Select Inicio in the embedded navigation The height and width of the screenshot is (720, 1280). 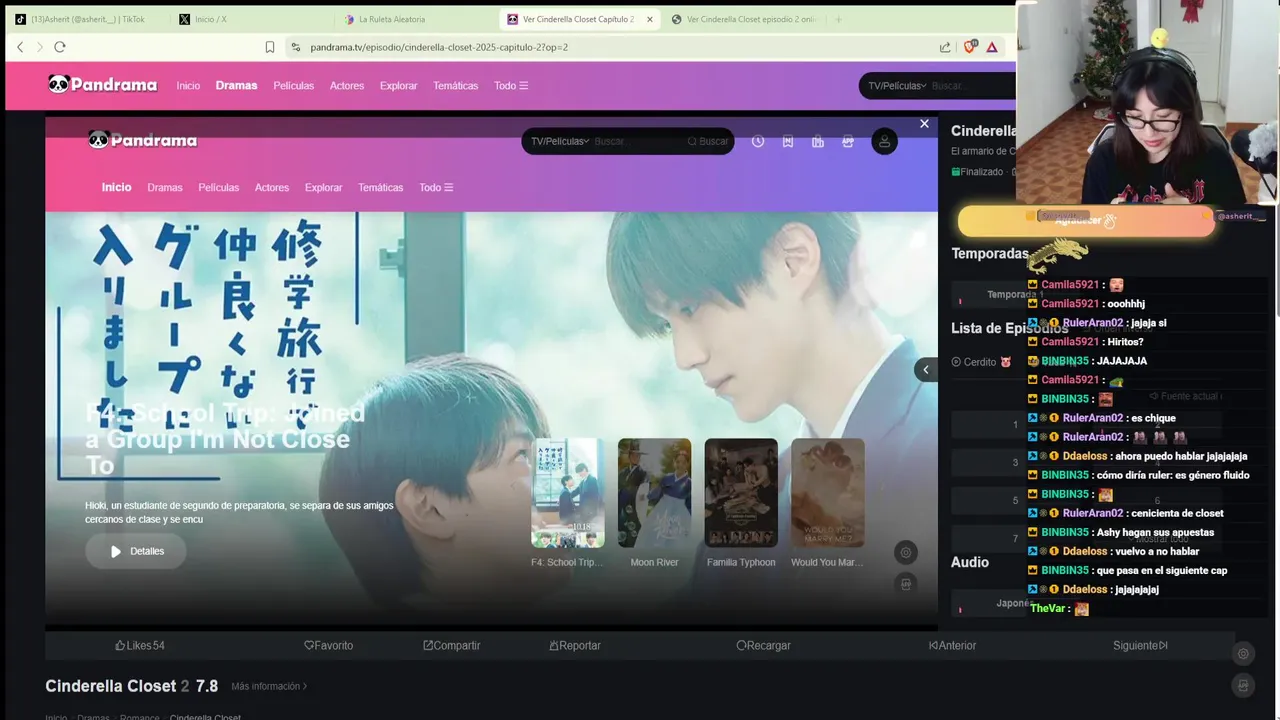tap(116, 187)
